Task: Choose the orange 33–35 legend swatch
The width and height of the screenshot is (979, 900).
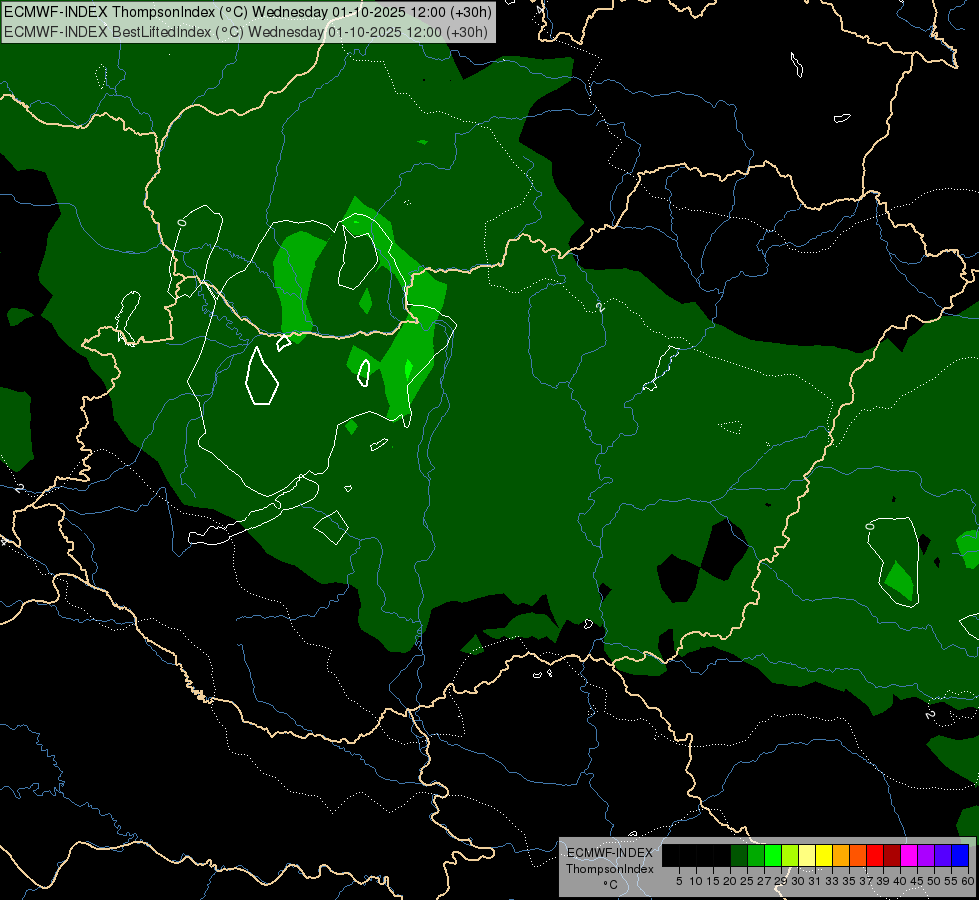Action: 841,855
